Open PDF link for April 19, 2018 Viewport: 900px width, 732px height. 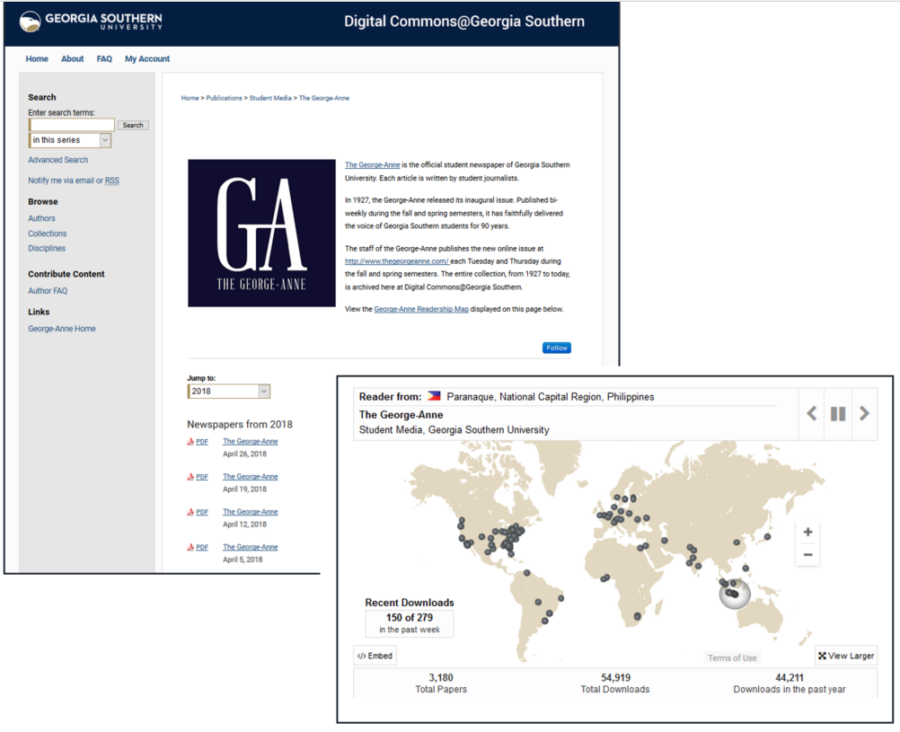pos(202,477)
